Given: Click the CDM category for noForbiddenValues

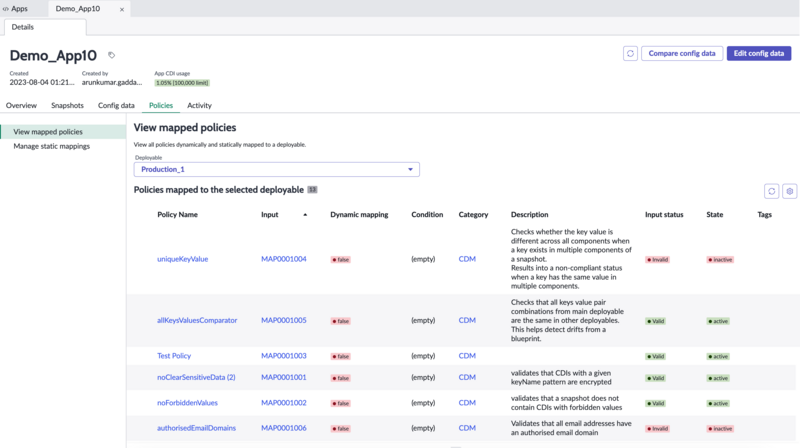Looking at the screenshot, I should click(467, 403).
